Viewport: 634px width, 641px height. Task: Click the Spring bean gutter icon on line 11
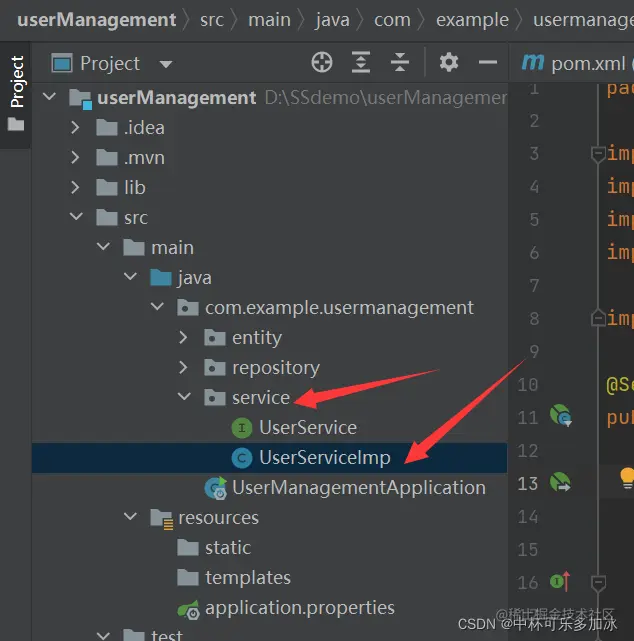pos(560,415)
